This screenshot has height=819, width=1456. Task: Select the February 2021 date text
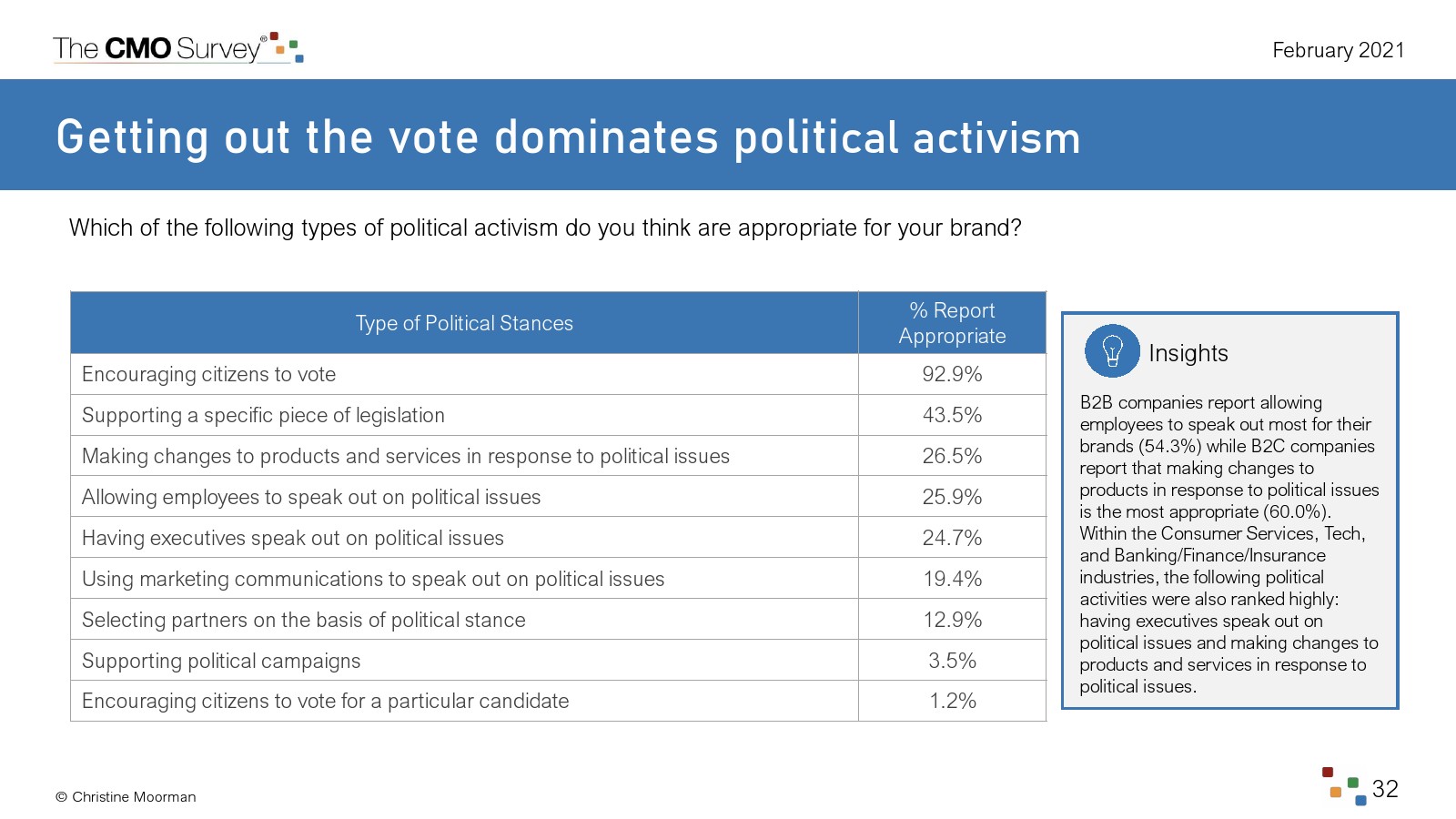coord(1338,50)
